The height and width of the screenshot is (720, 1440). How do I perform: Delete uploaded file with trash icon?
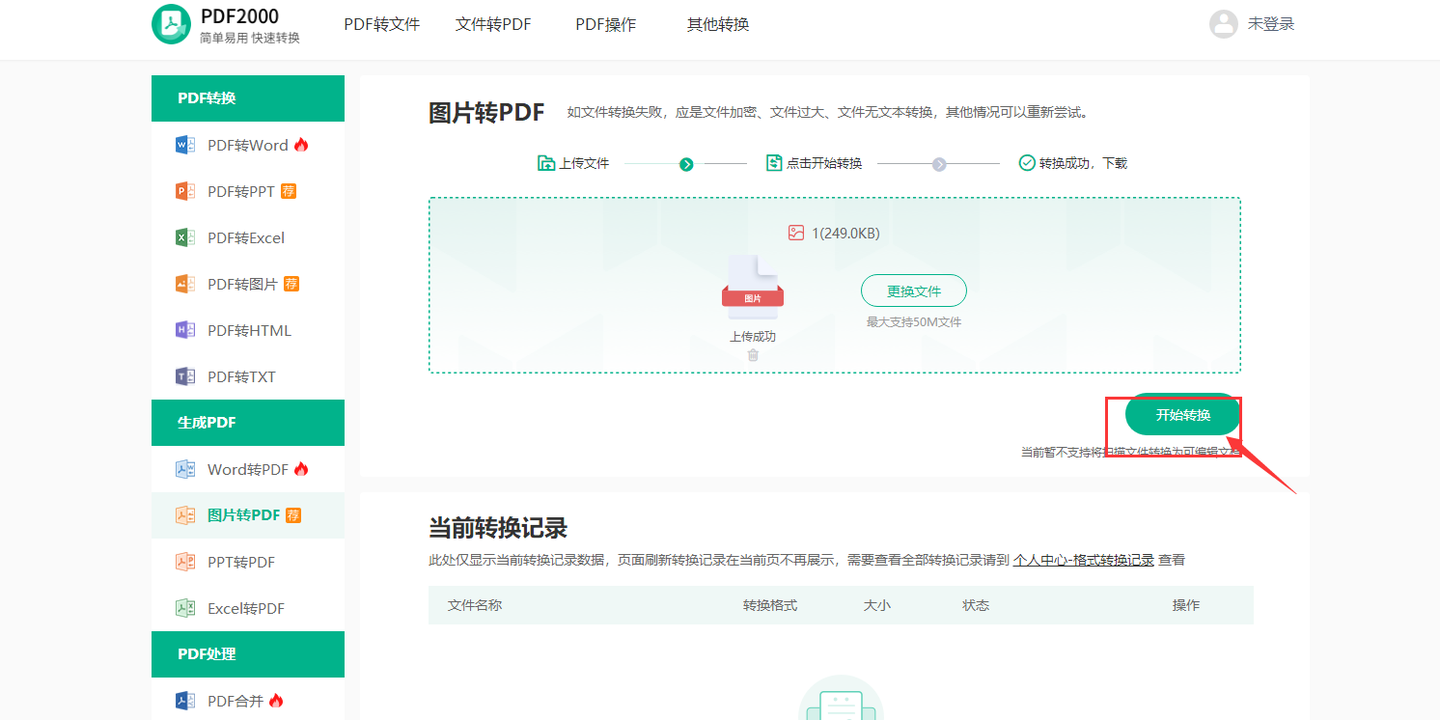click(x=753, y=355)
